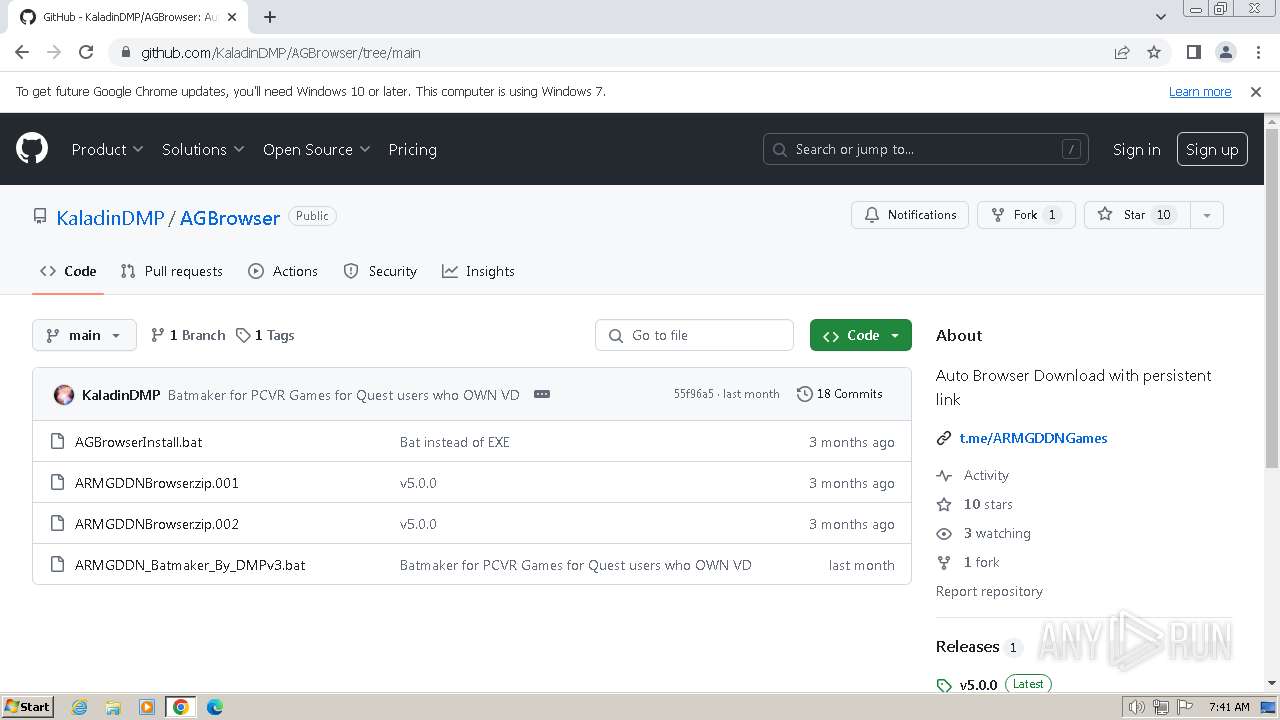Focus the Go to file input
The width and height of the screenshot is (1280, 720).
[x=694, y=335]
